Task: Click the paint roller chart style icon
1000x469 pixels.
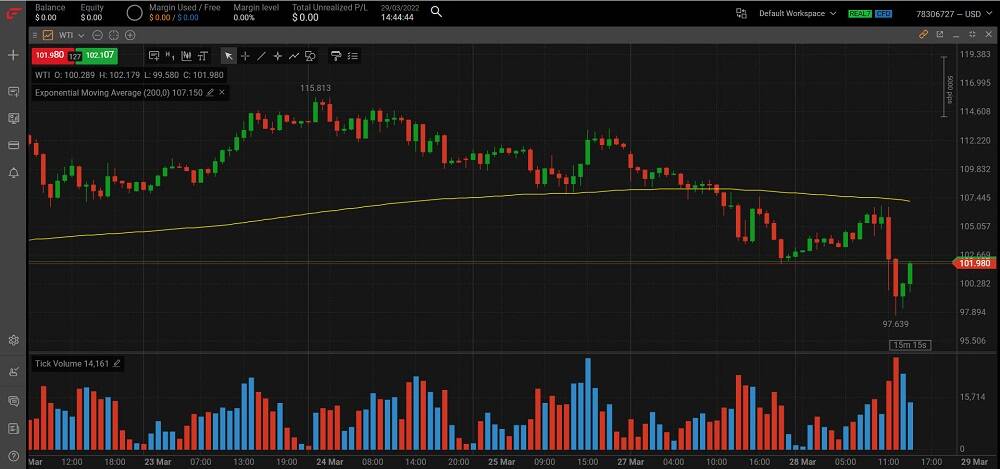Action: click(336, 56)
